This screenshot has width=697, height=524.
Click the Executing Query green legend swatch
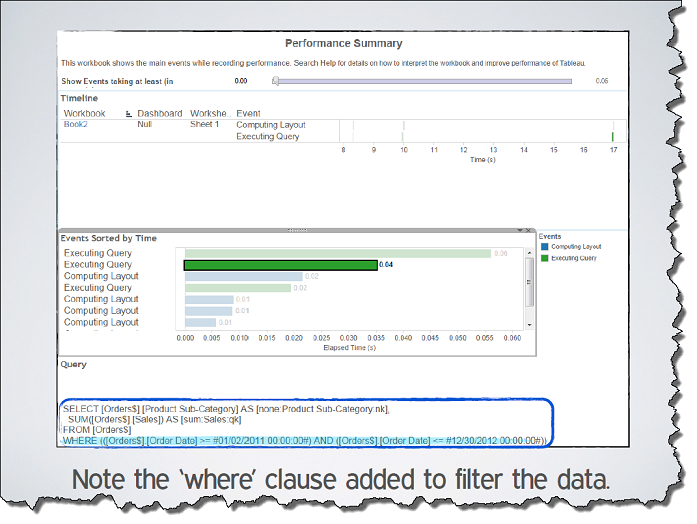tap(544, 258)
